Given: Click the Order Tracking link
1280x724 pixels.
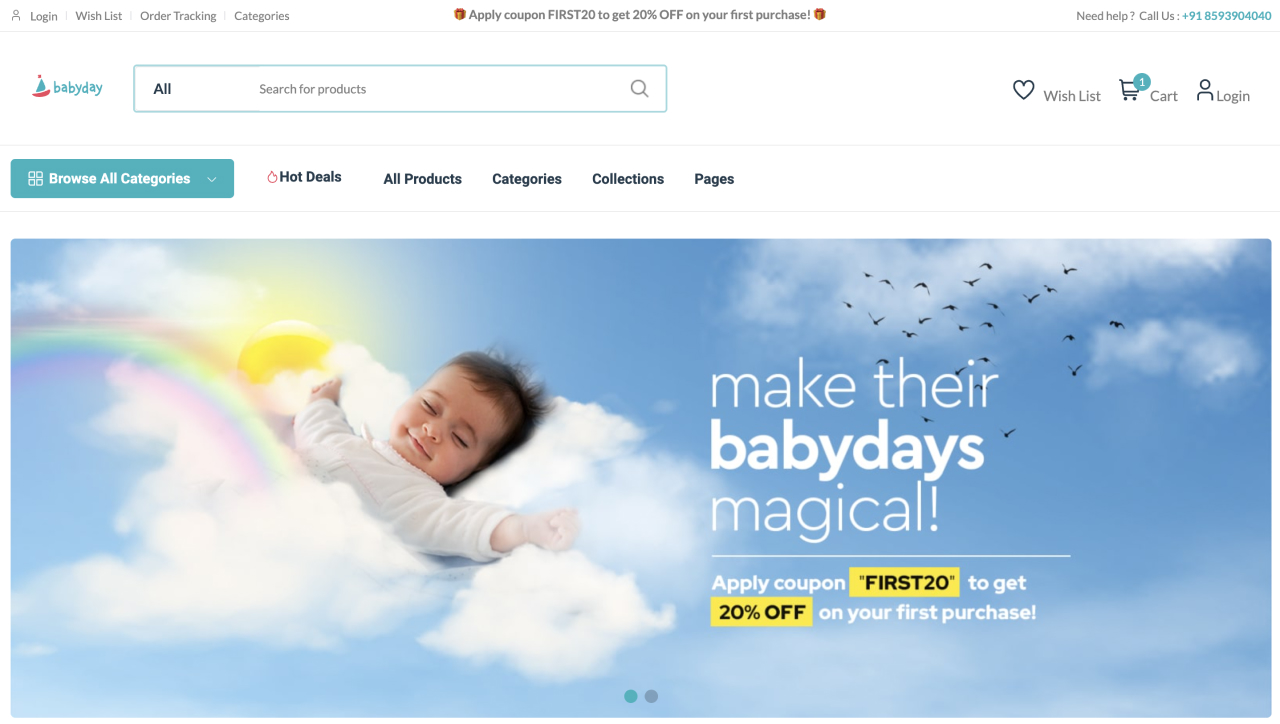Looking at the screenshot, I should [178, 16].
